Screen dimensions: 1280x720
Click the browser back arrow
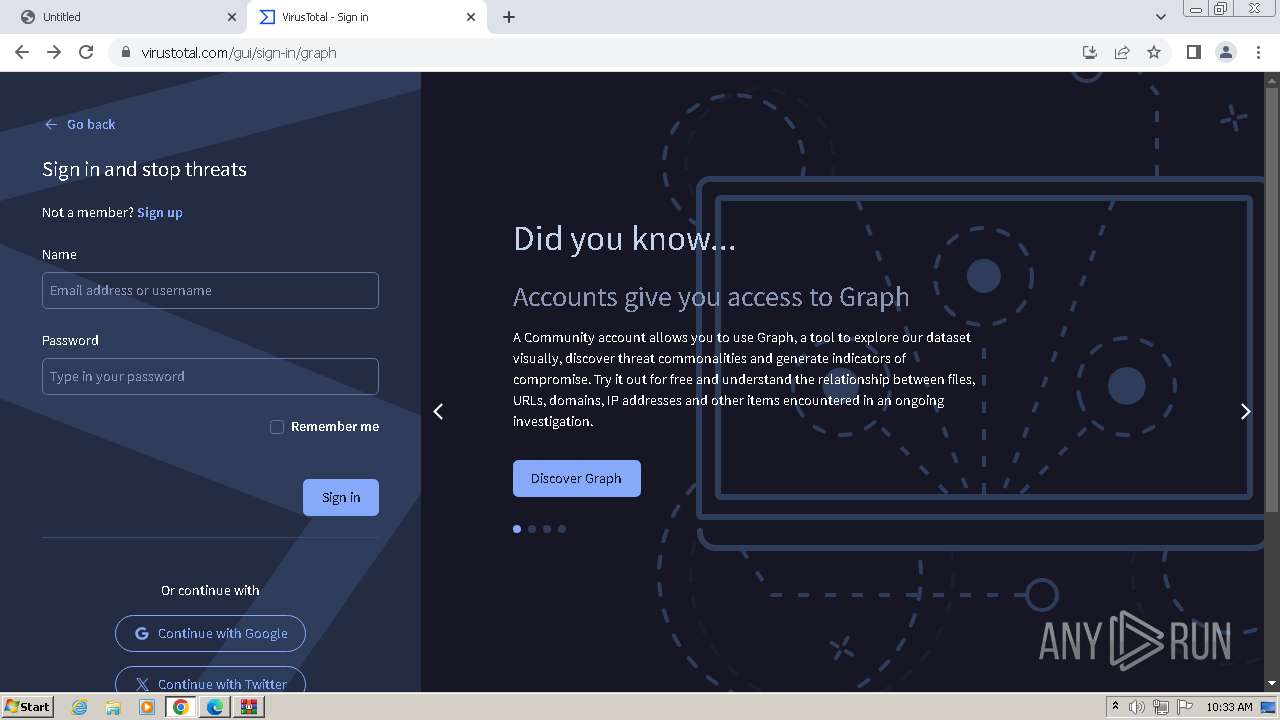tap(22, 52)
